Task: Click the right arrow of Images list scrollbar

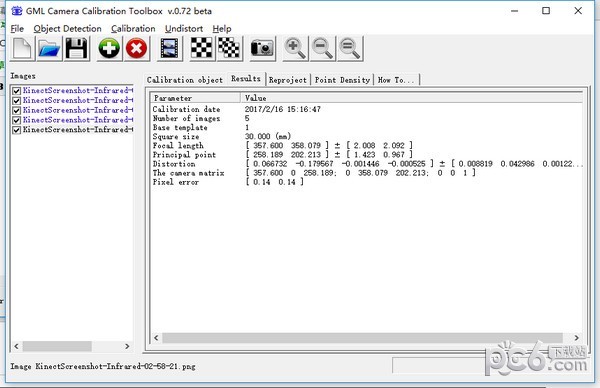Action: pyautogui.click(x=127, y=346)
